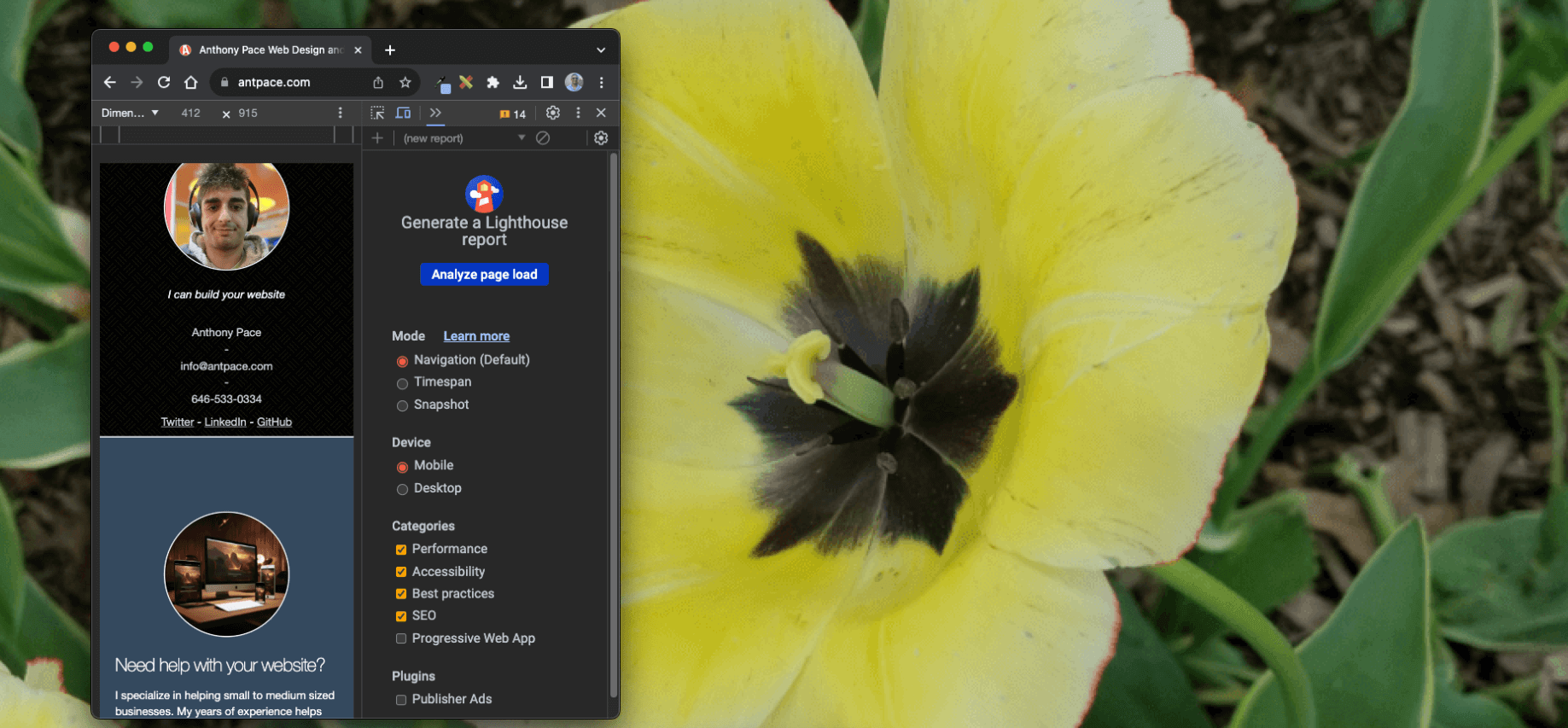Toggle the device toolbar icon

pos(404,113)
